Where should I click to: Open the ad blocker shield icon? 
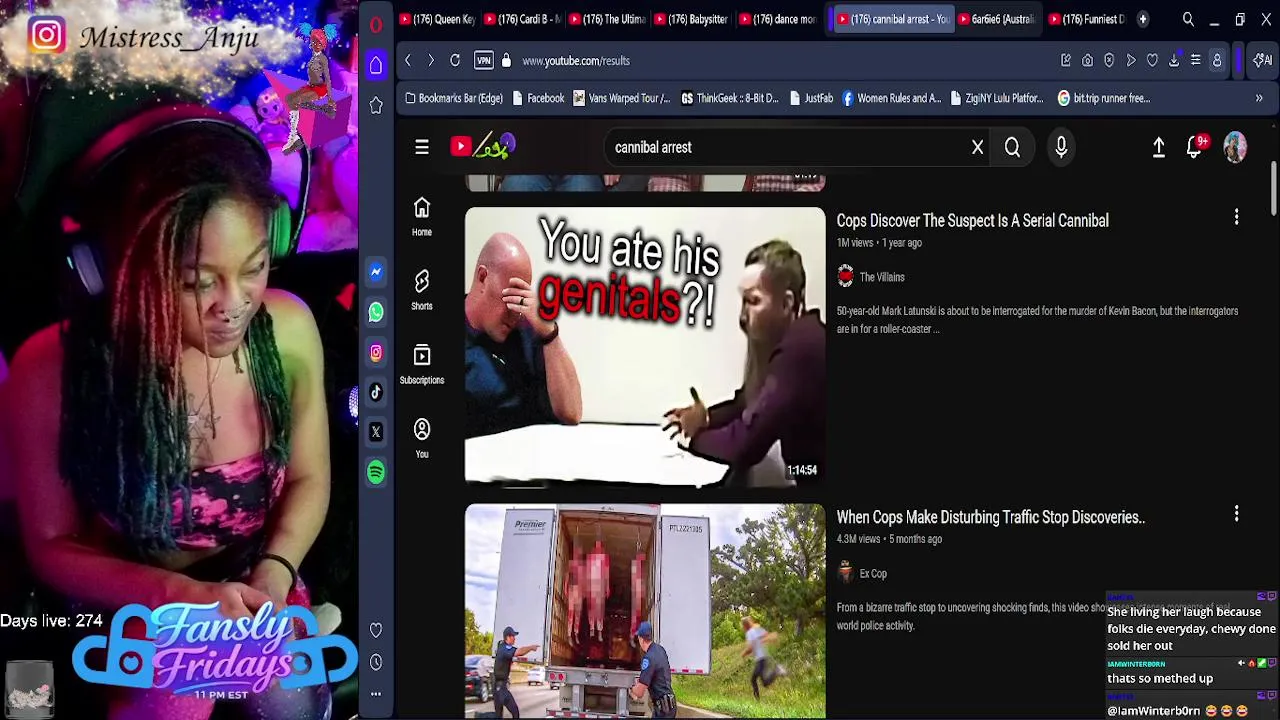point(1109,61)
